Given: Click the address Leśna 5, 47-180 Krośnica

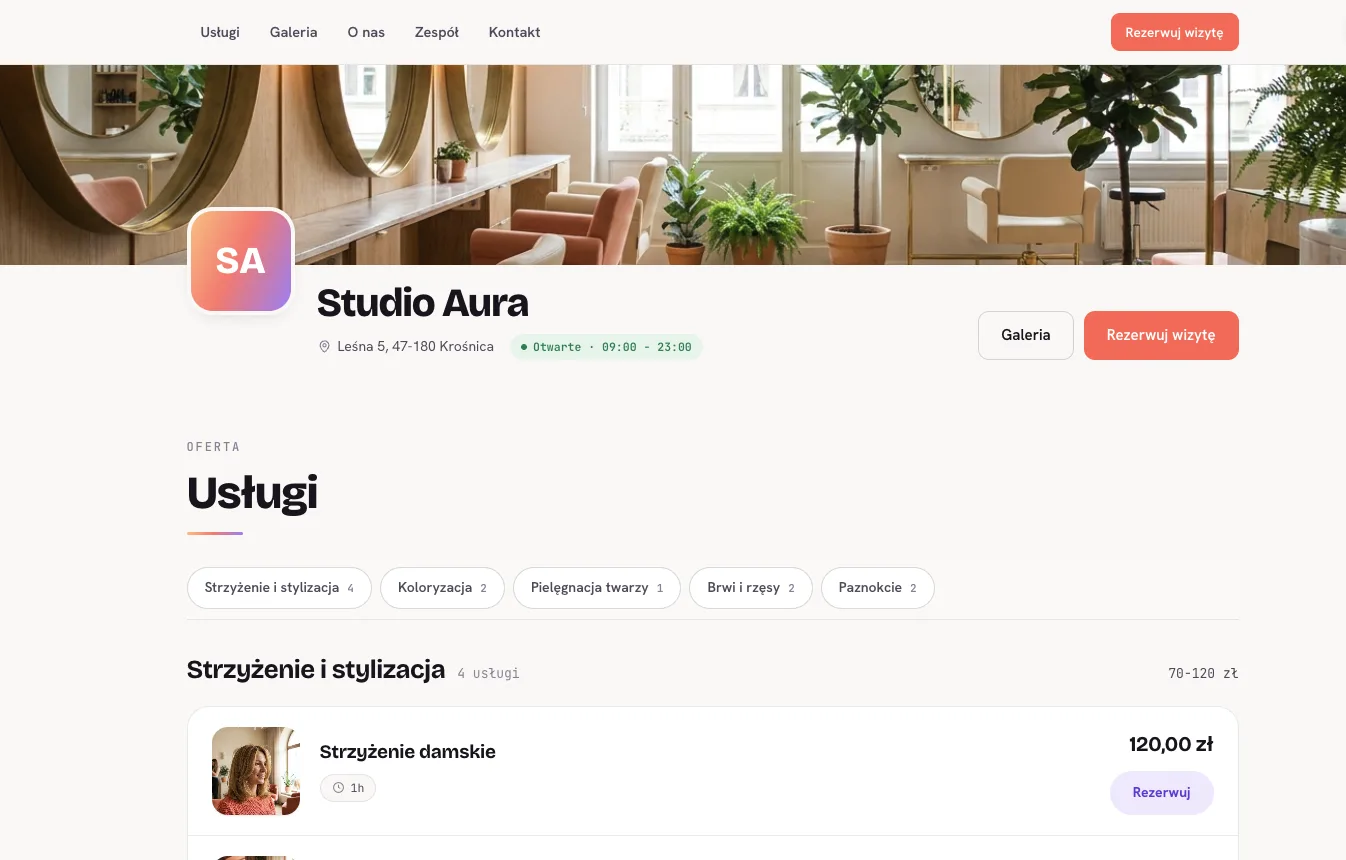Looking at the screenshot, I should point(416,347).
